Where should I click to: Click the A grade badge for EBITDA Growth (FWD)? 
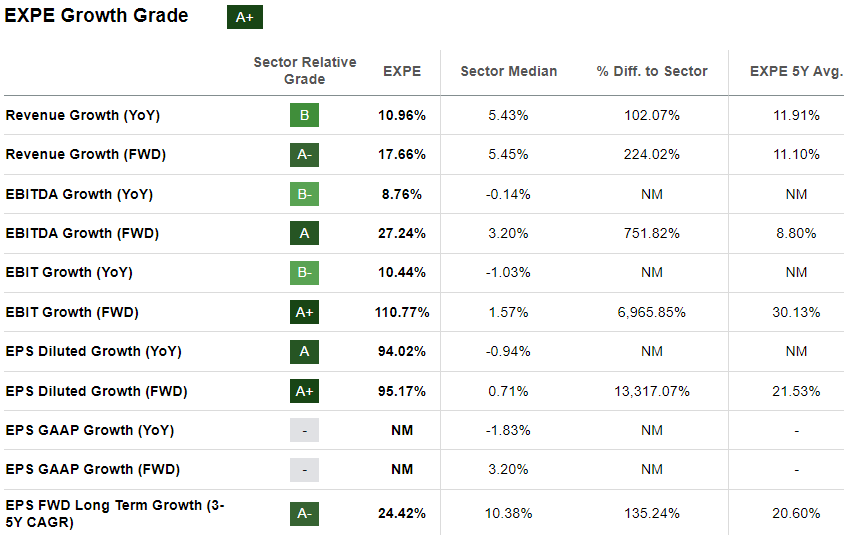coord(304,233)
